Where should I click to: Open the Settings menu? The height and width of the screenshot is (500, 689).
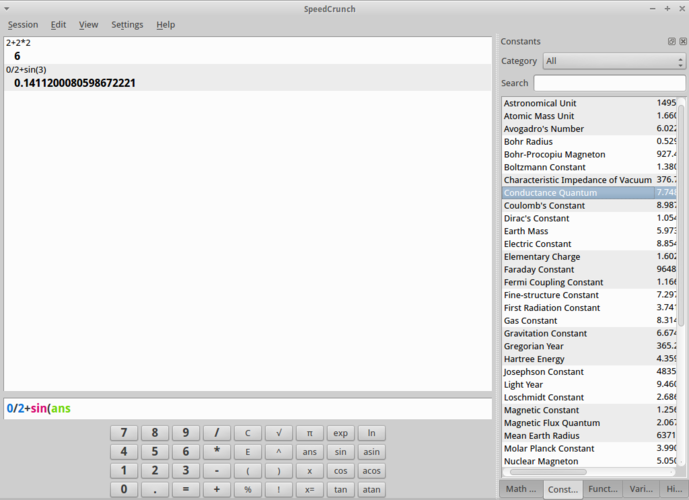(127, 25)
